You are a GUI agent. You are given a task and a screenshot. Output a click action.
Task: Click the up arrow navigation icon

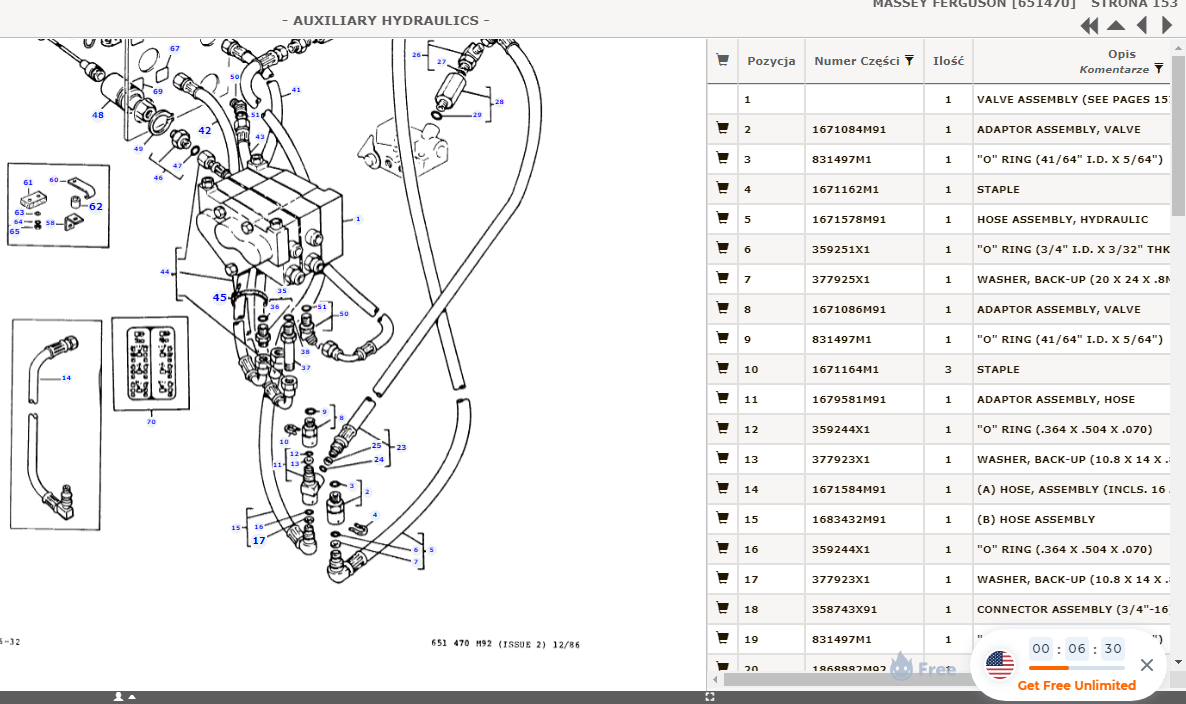point(1116,26)
